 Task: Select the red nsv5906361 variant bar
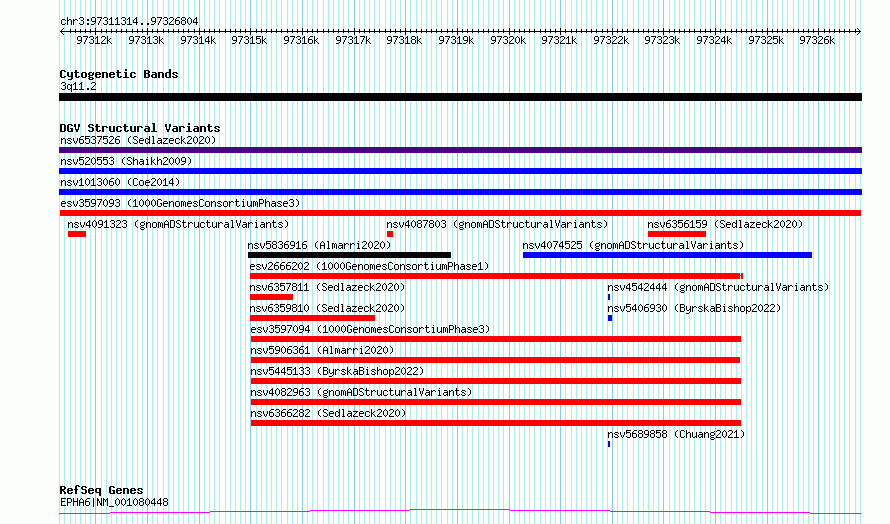click(495, 360)
